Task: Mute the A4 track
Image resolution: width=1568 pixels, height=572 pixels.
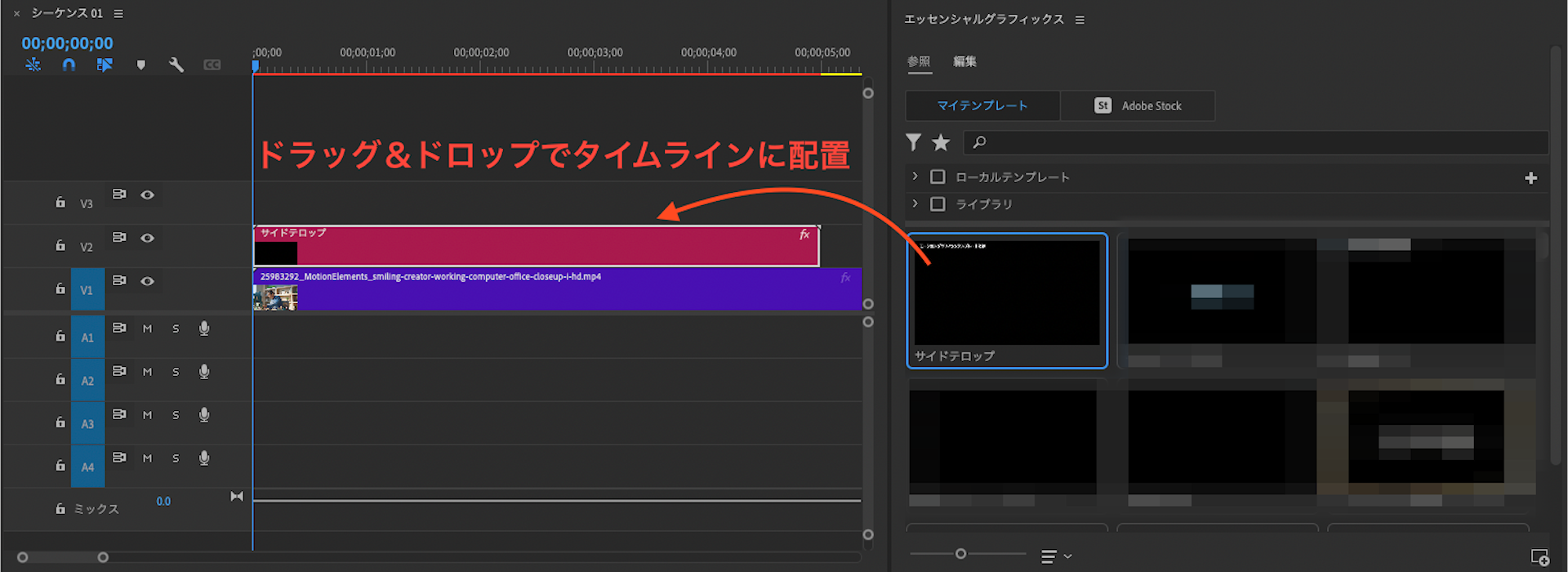Action: click(x=148, y=458)
